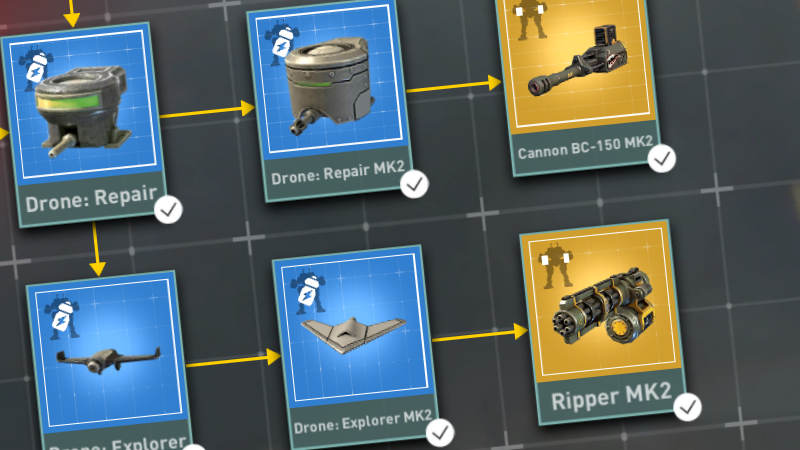Click the robot battery icon on Repair MK2
Screen dimensions: 800x450
[282, 42]
